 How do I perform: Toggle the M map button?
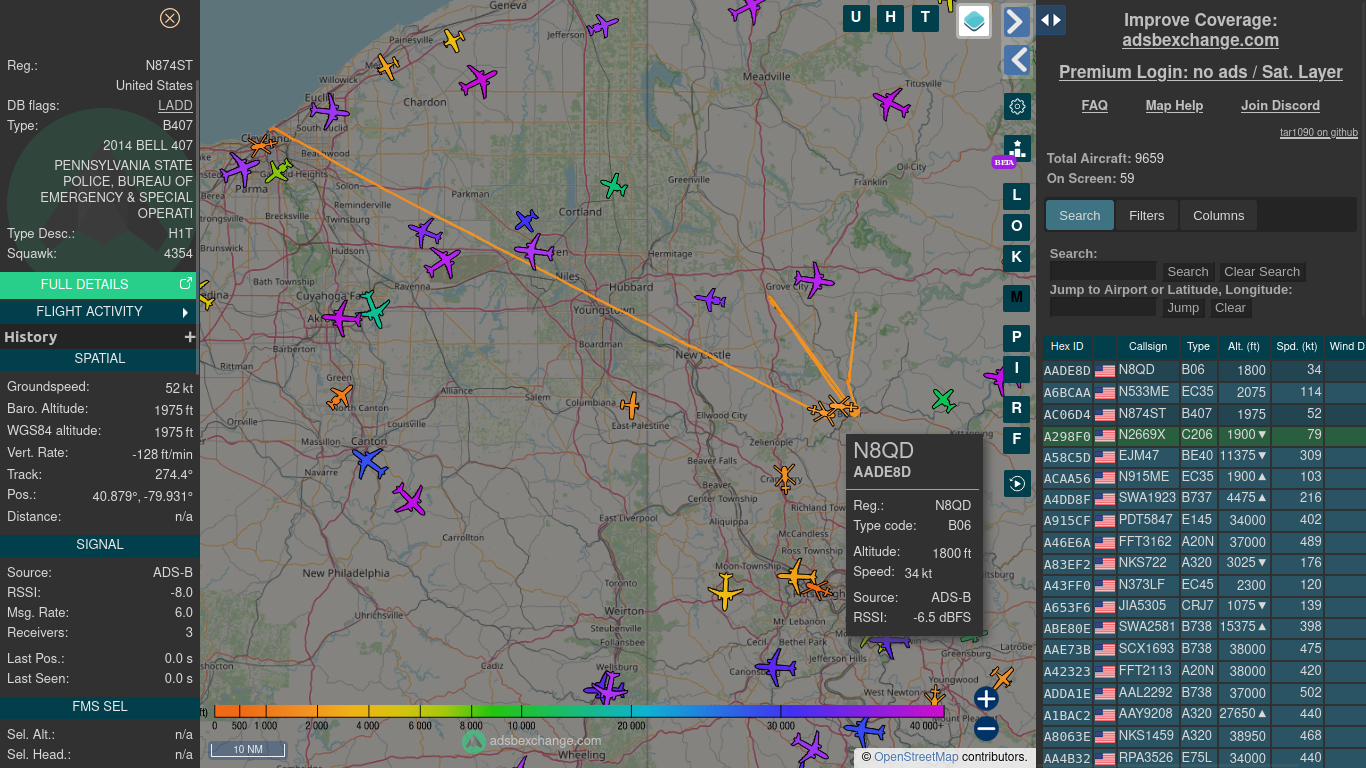point(1017,298)
